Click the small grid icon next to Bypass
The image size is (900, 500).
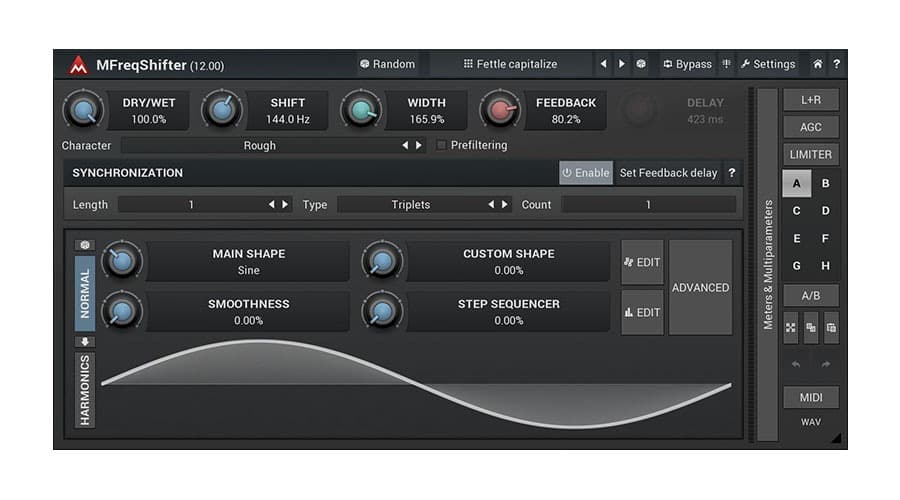click(727, 64)
